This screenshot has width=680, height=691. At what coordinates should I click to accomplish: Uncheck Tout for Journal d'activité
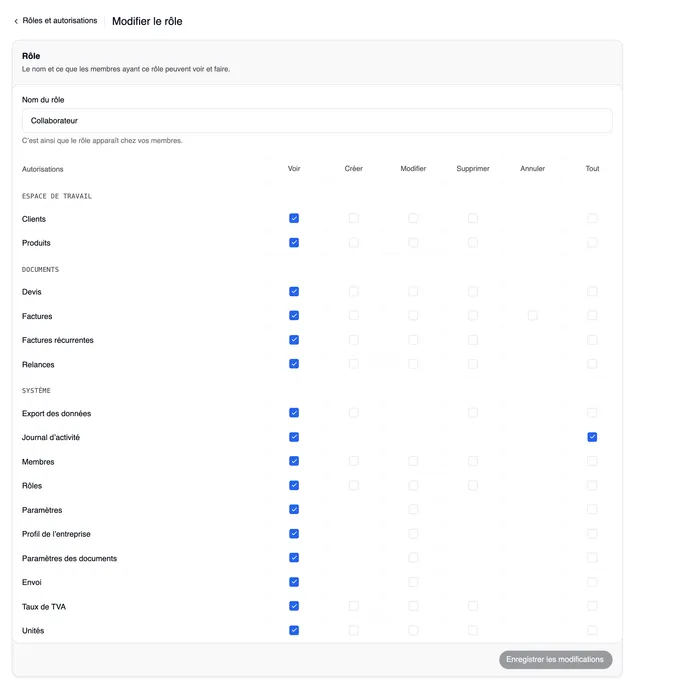point(592,437)
